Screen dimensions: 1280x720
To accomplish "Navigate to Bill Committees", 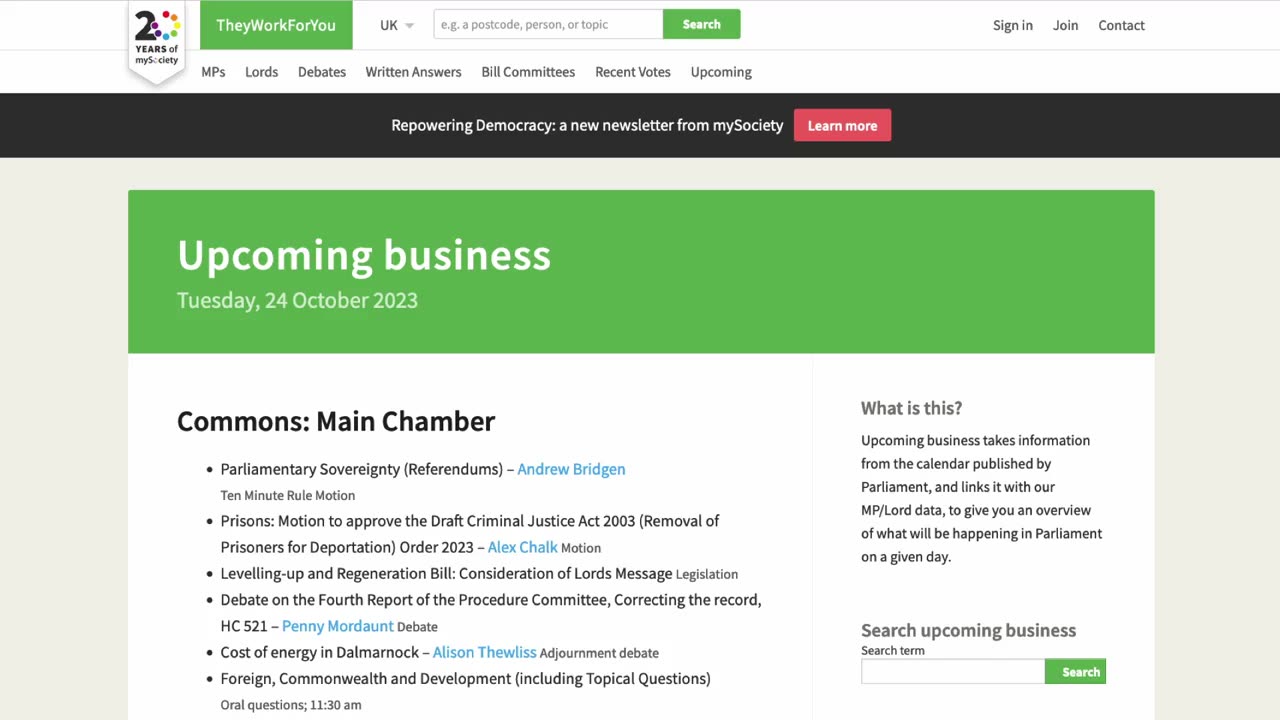I will pos(528,72).
